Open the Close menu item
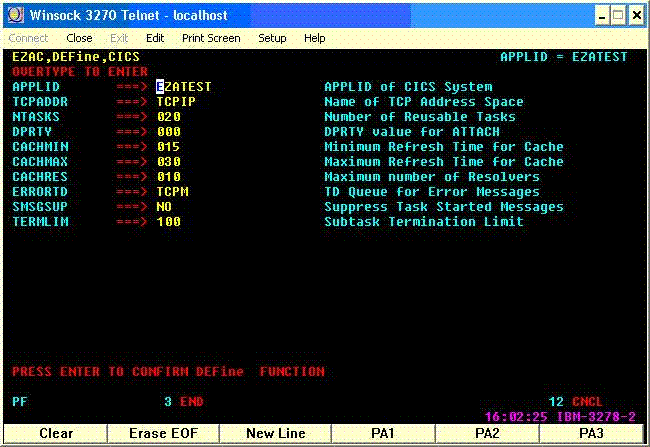Screen dimensions: 650x447 tap(79, 38)
